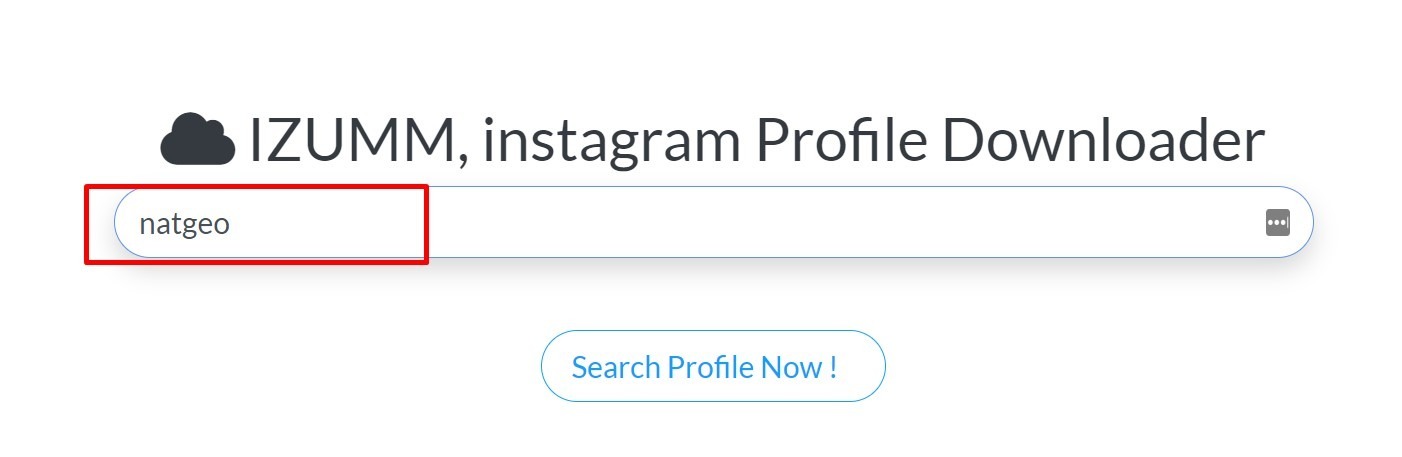Click the "natgeo" text in the field
Viewport: 1402px width, 457px height.
185,224
